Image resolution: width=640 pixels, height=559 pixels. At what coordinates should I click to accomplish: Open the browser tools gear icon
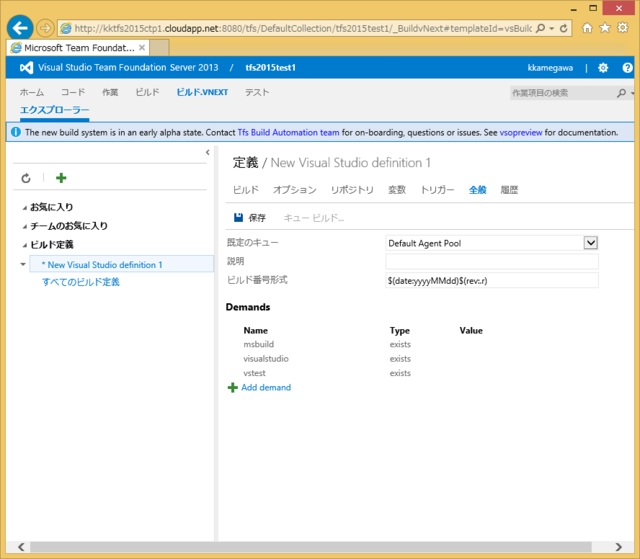click(x=622, y=28)
